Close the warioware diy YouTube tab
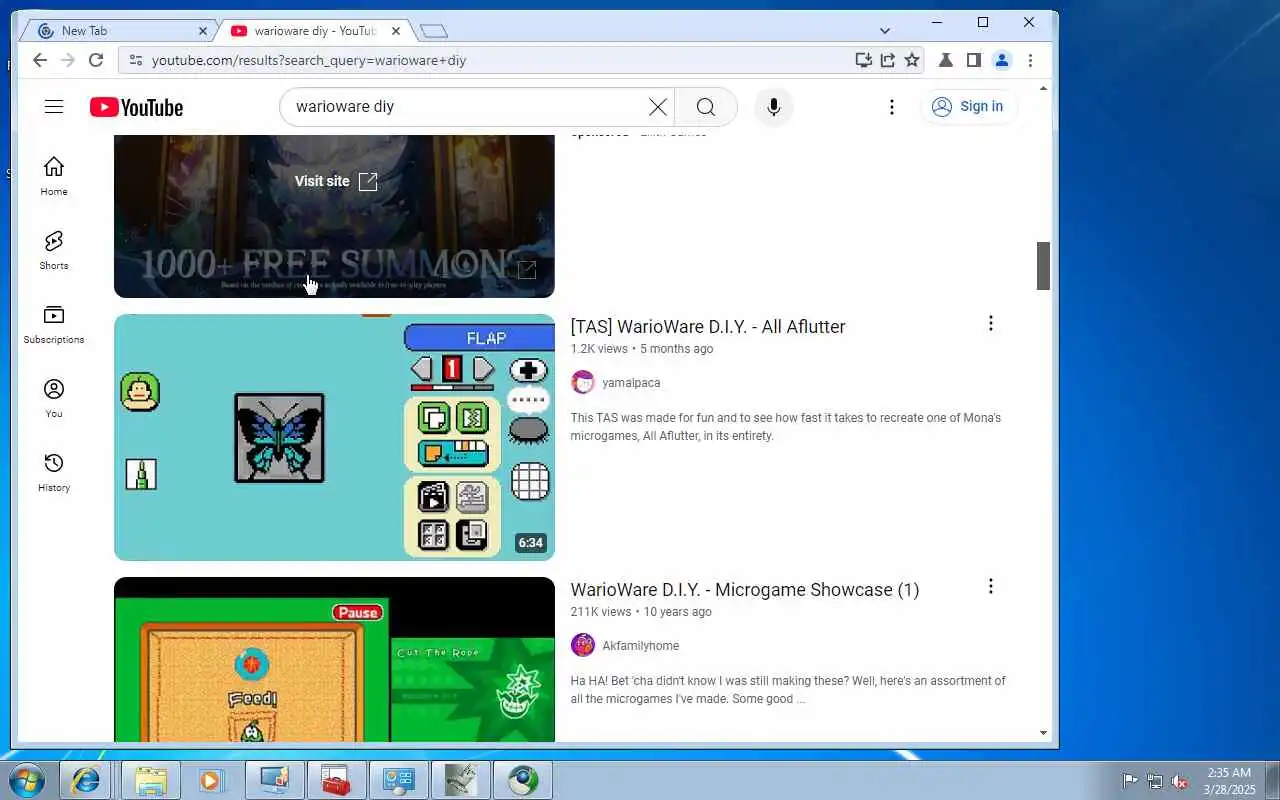The height and width of the screenshot is (800, 1280). pyautogui.click(x=396, y=31)
